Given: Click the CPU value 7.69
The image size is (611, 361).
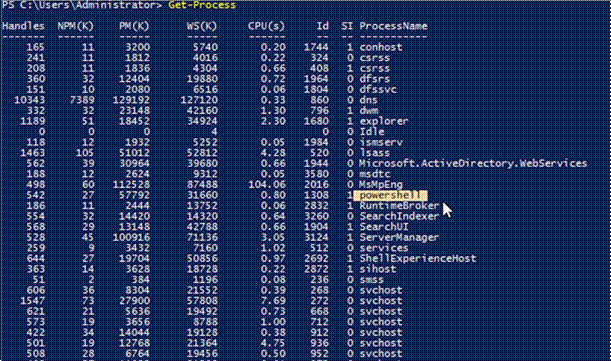Looking at the screenshot, I should pos(273,301).
